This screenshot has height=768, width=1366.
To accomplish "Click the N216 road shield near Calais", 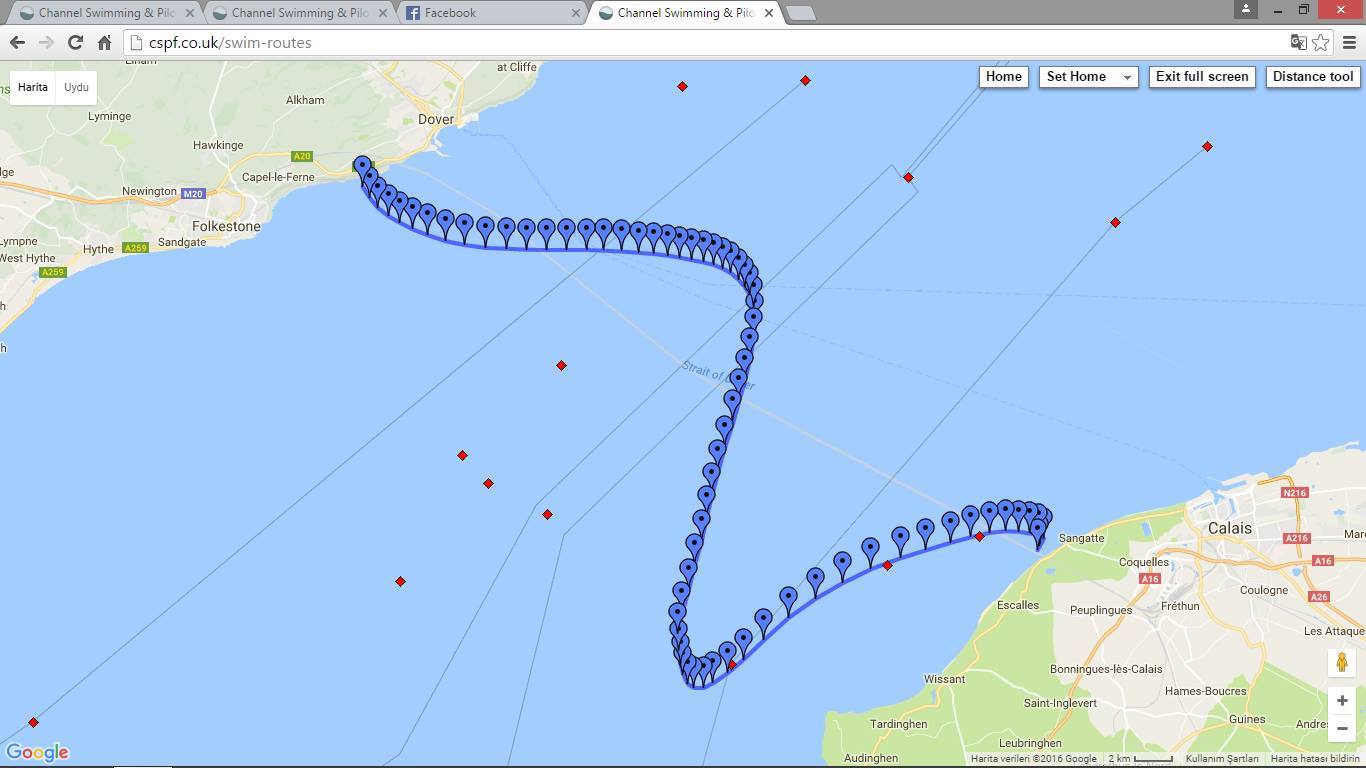I will pos(1295,493).
